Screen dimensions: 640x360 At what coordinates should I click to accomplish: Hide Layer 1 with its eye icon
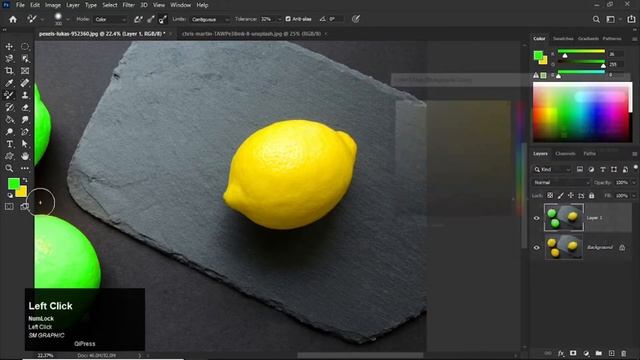[536, 218]
